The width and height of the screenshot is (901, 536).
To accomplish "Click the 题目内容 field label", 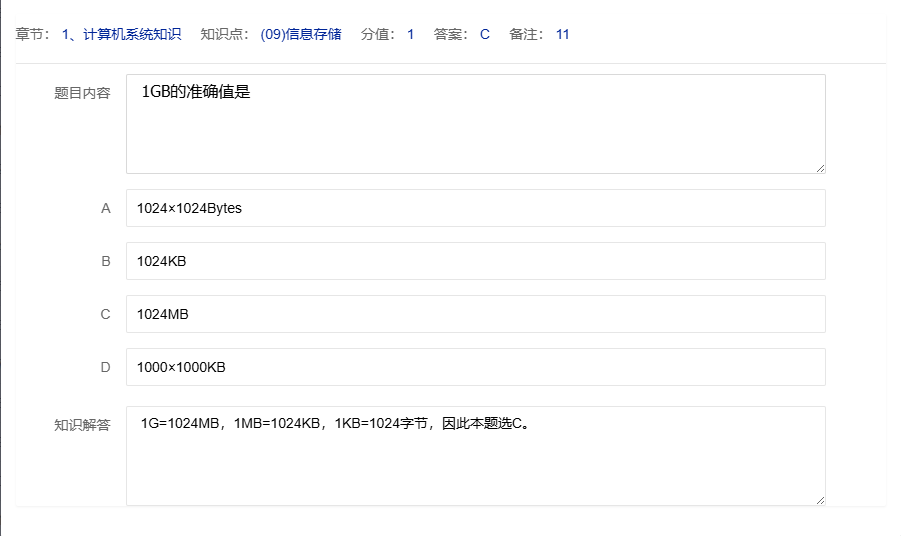I will point(82,93).
